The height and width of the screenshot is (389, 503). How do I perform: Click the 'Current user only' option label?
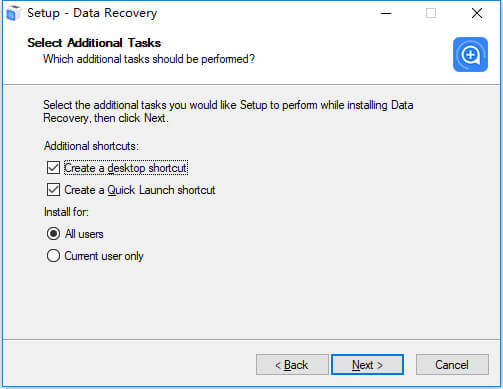(x=104, y=256)
